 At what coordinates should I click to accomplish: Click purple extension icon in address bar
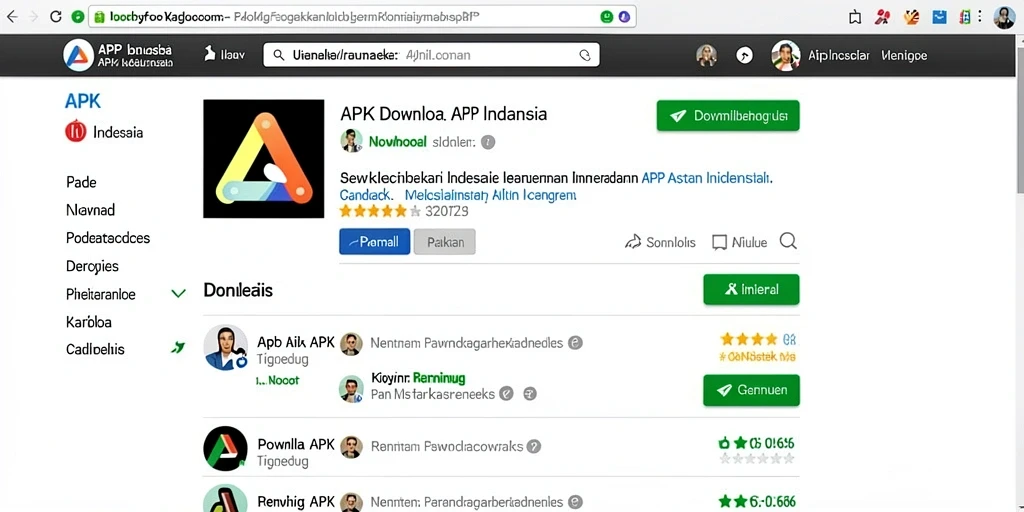coord(624,17)
